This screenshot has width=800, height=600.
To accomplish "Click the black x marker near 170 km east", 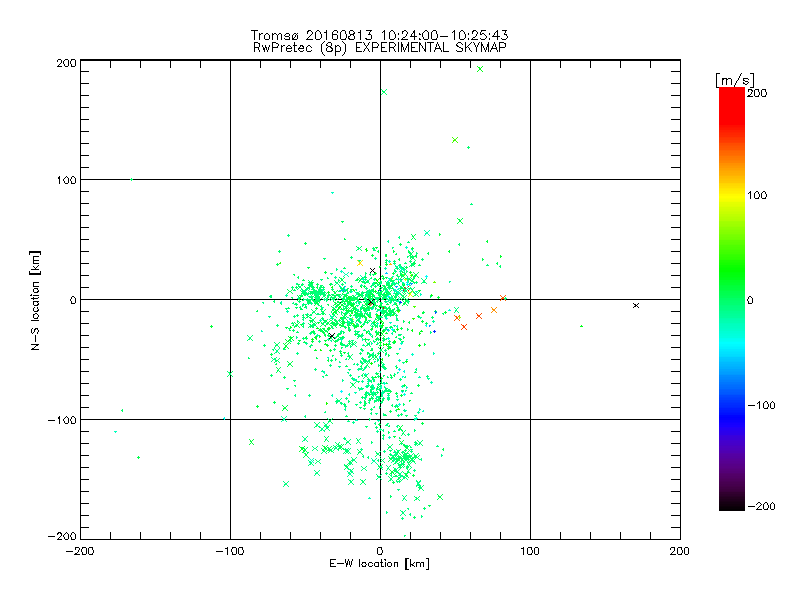I will (636, 306).
